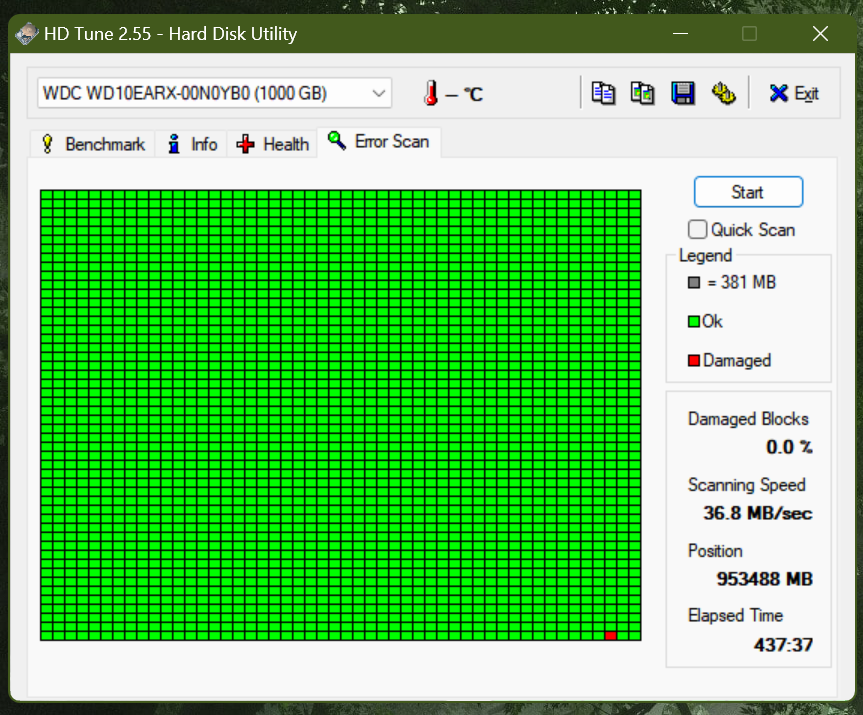The height and width of the screenshot is (715, 863).
Task: Click the Elapsed Time 437:37 value
Action: [x=783, y=645]
